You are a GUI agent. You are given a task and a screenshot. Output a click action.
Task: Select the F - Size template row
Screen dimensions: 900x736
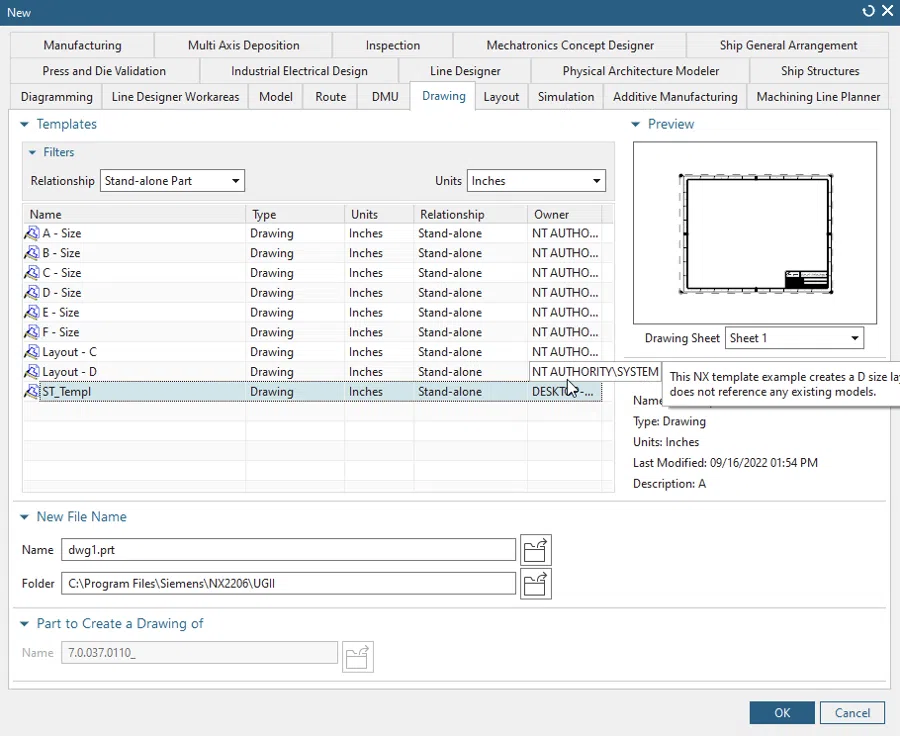(x=312, y=332)
